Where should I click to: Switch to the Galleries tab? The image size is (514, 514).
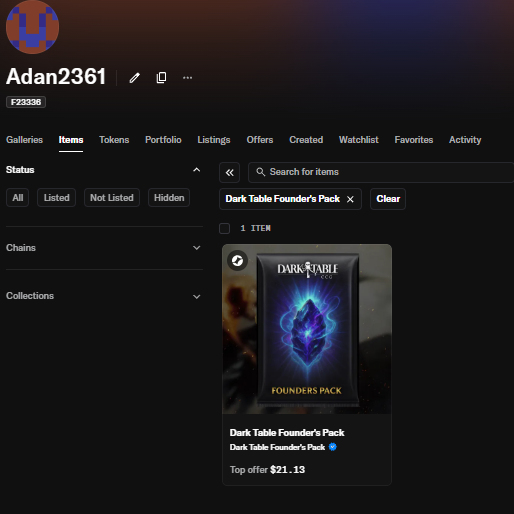pos(24,140)
